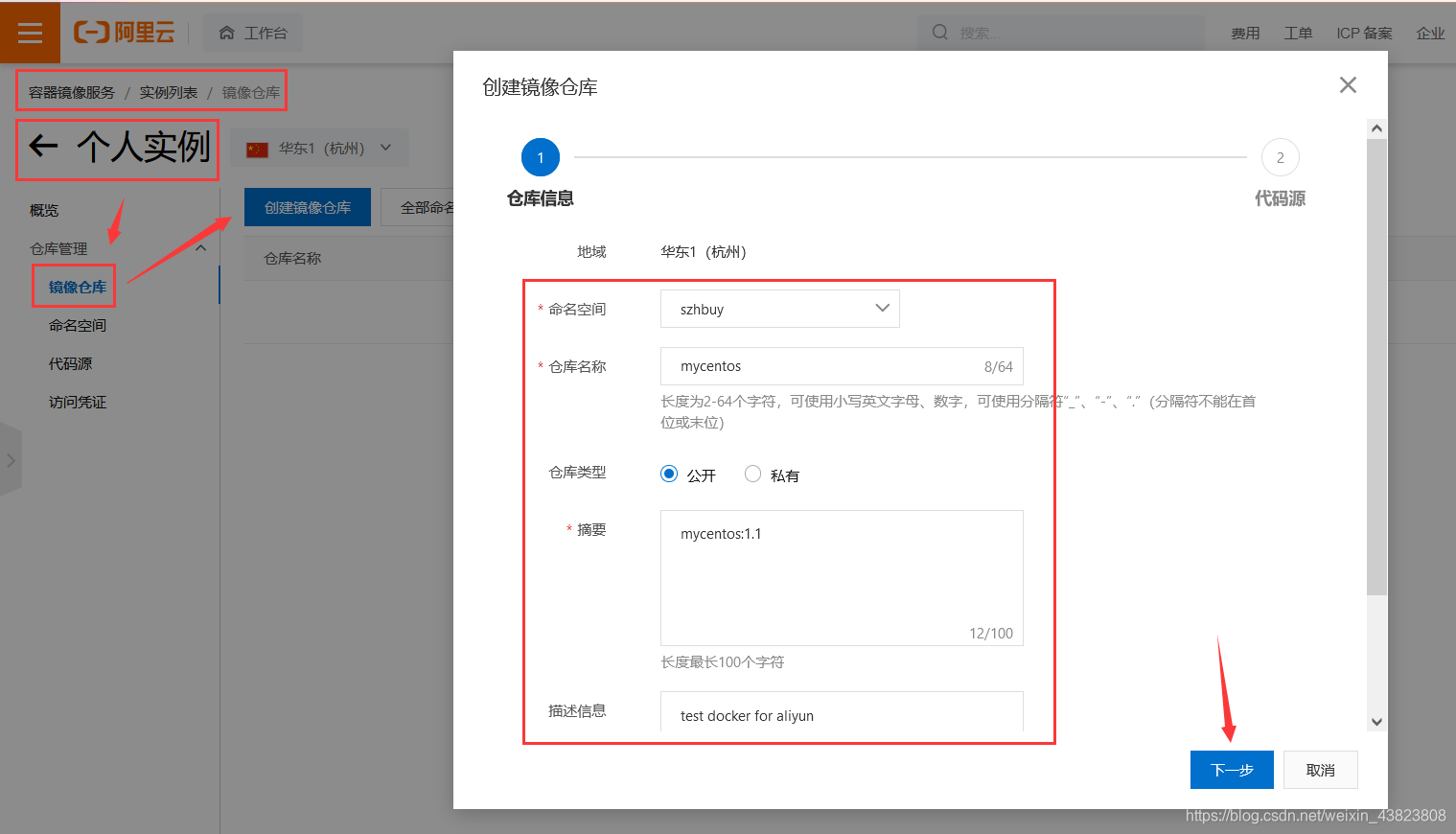Open the 全部命名空间 filter dropdown
The image size is (1456, 834).
click(418, 207)
